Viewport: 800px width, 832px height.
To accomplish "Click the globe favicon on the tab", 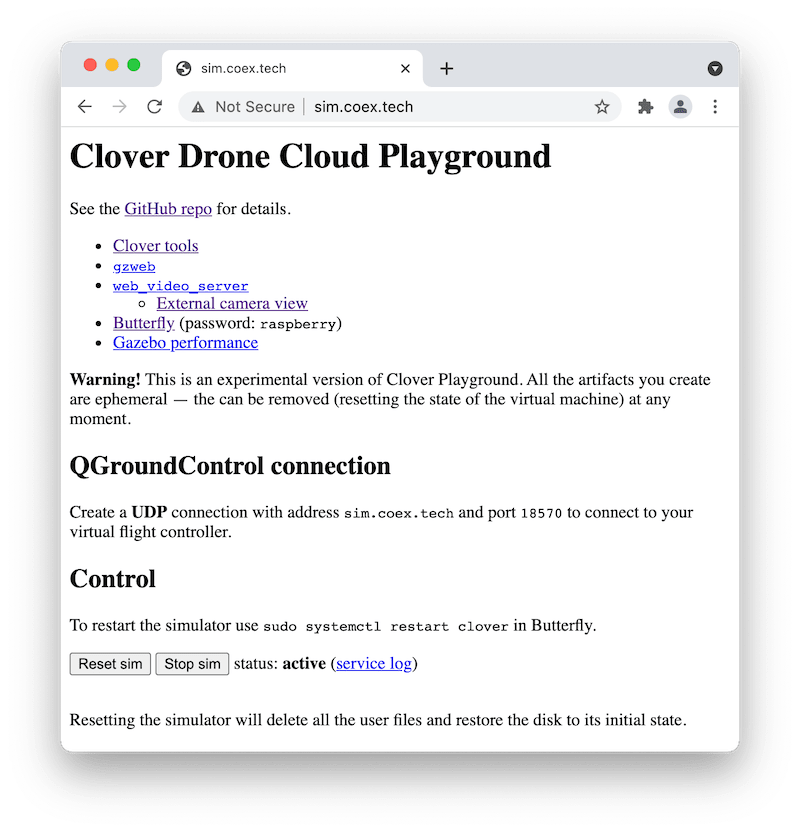I will click(x=184, y=68).
